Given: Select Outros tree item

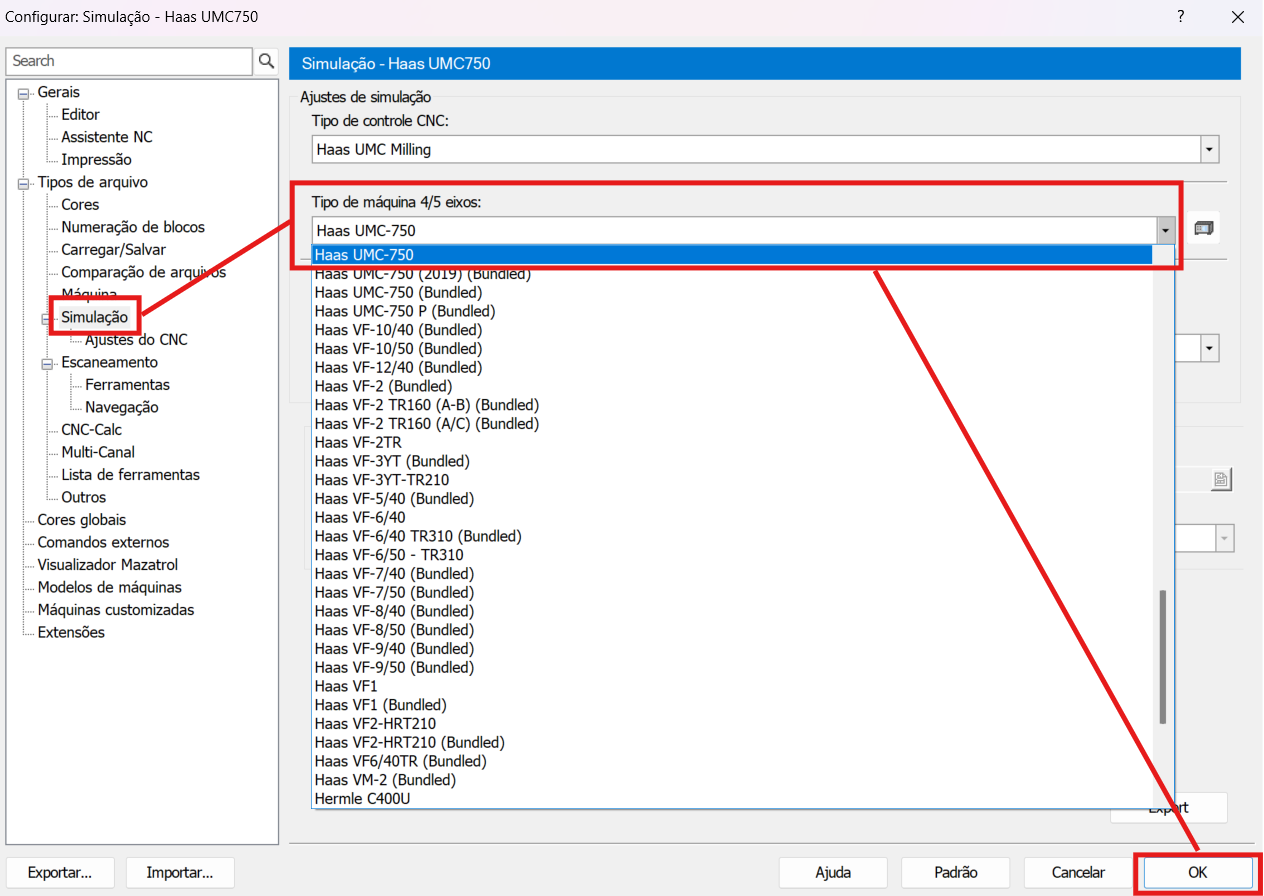Looking at the screenshot, I should (x=83, y=497).
